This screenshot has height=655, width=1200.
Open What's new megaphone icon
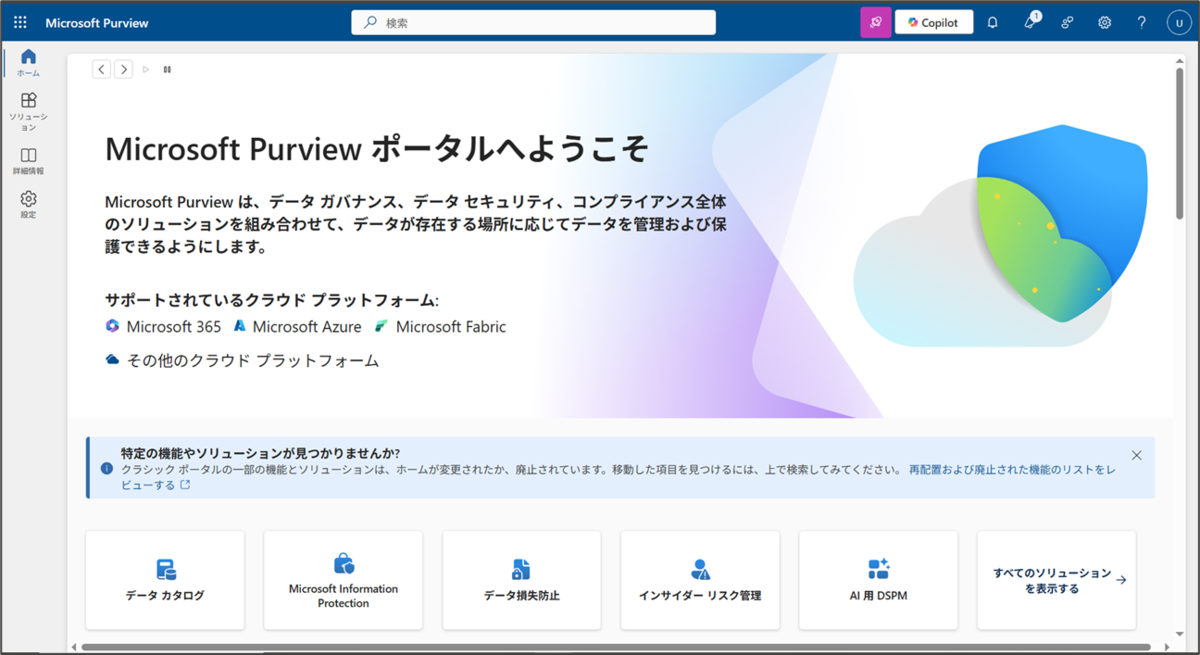[1031, 22]
